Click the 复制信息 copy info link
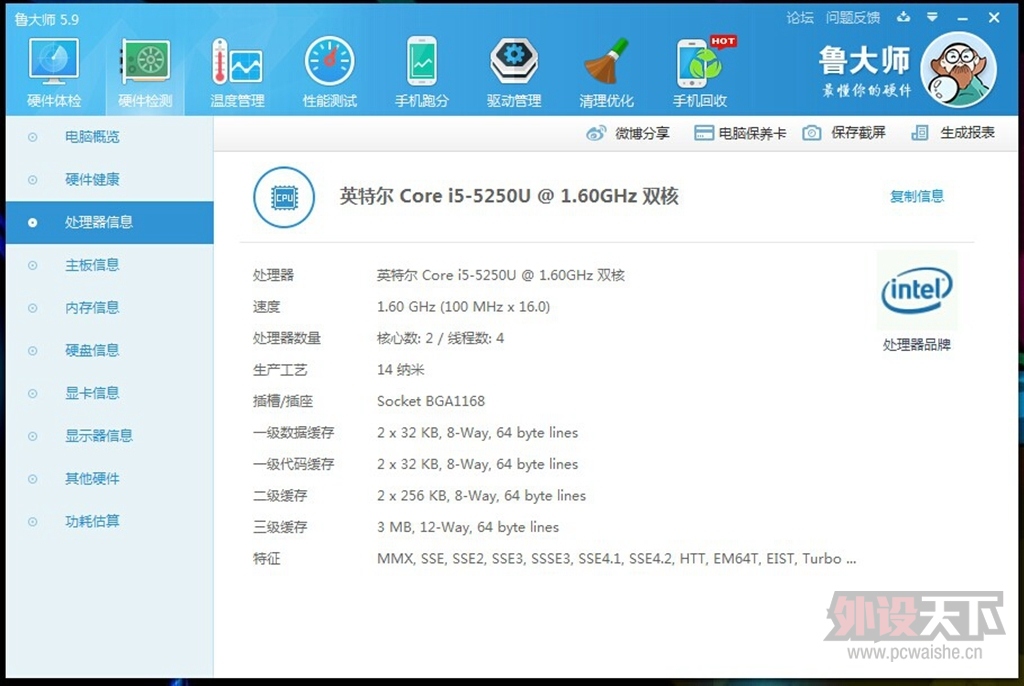Screen dimensions: 1024x686 [916, 196]
